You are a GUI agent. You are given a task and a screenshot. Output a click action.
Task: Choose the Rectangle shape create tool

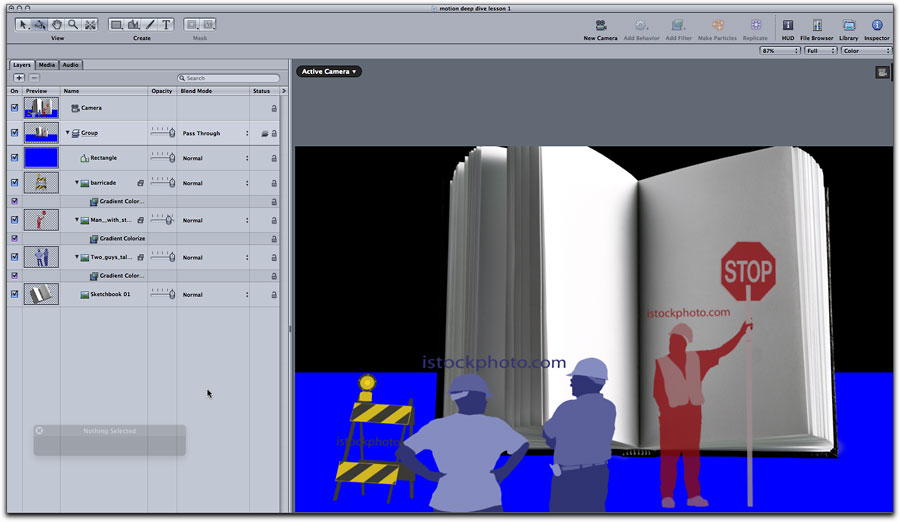coord(117,25)
